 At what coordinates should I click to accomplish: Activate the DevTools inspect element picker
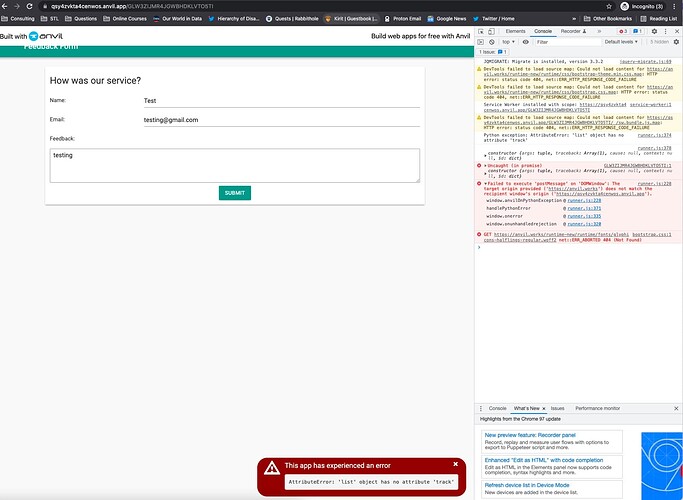click(x=481, y=31)
